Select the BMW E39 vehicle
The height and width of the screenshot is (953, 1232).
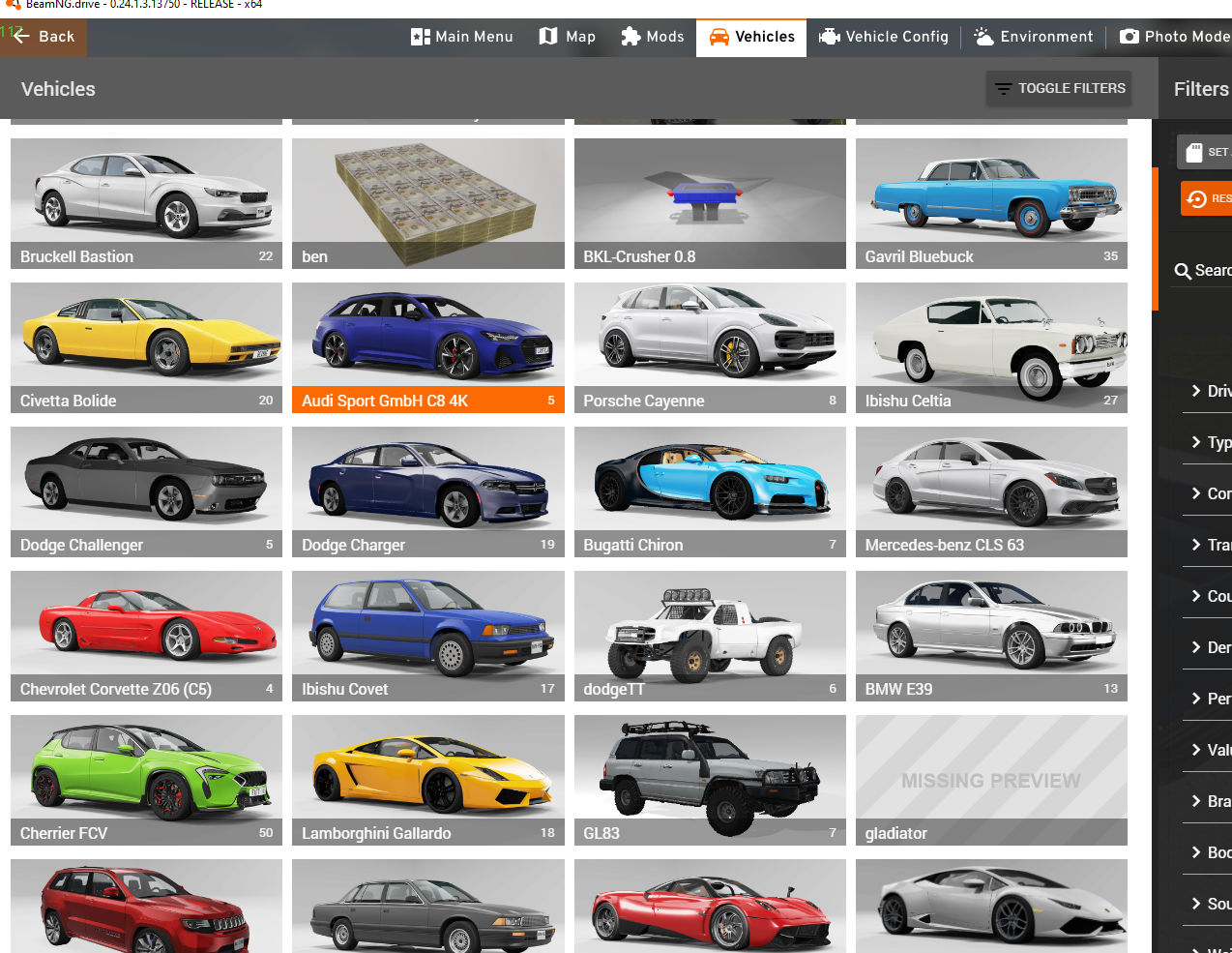coord(991,636)
